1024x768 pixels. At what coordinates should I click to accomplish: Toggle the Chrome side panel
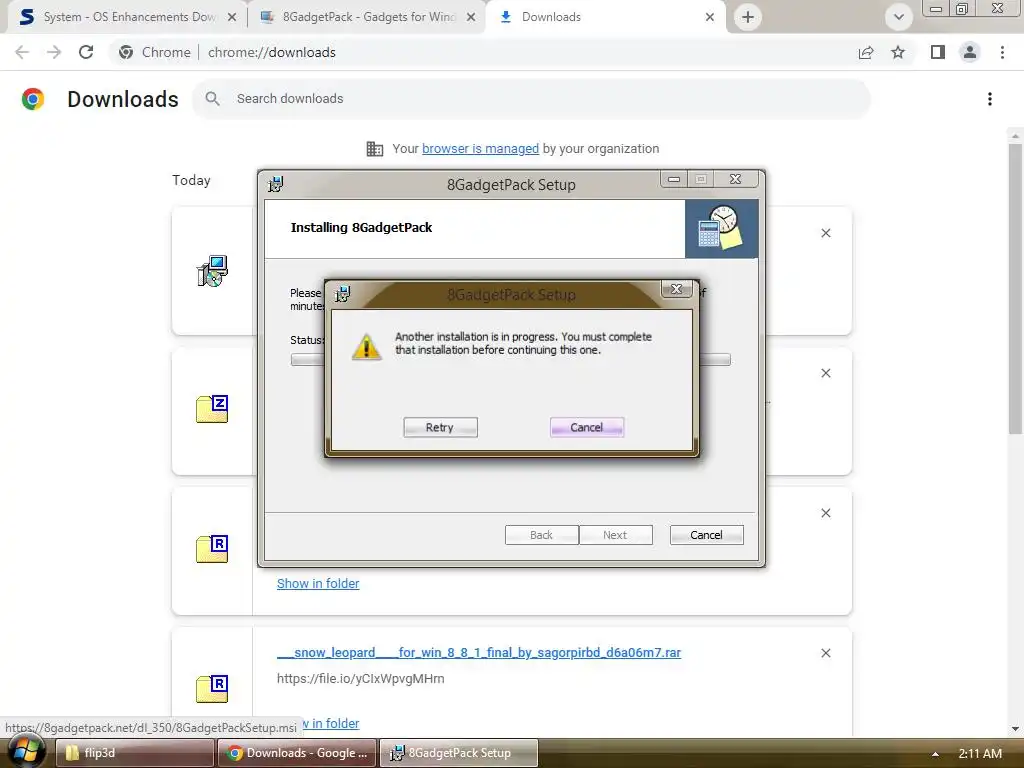click(938, 52)
